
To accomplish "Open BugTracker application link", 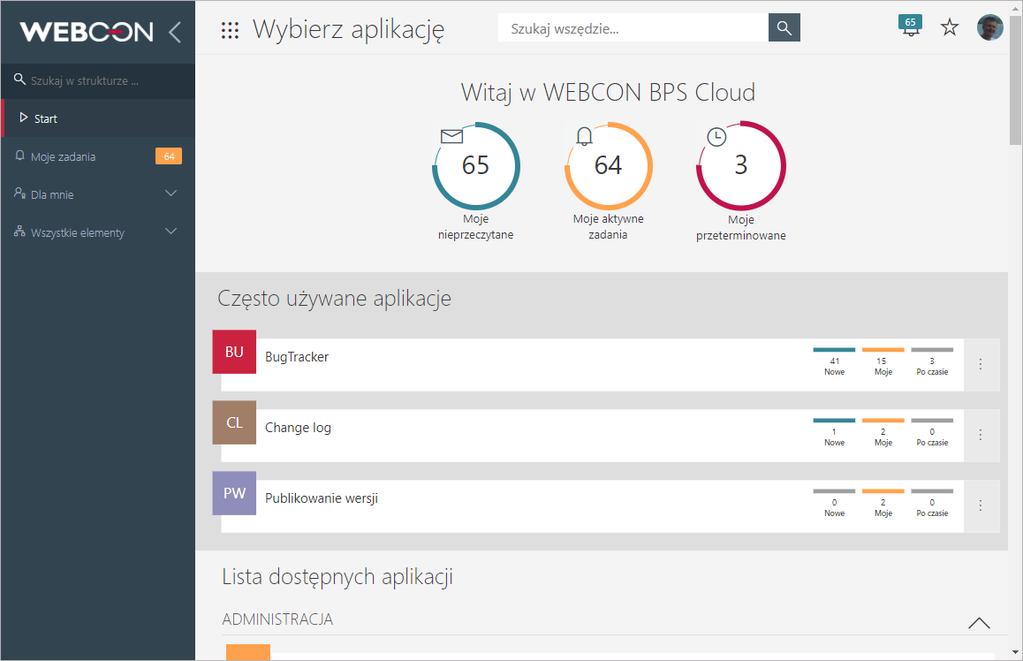I will pyautogui.click(x=296, y=357).
